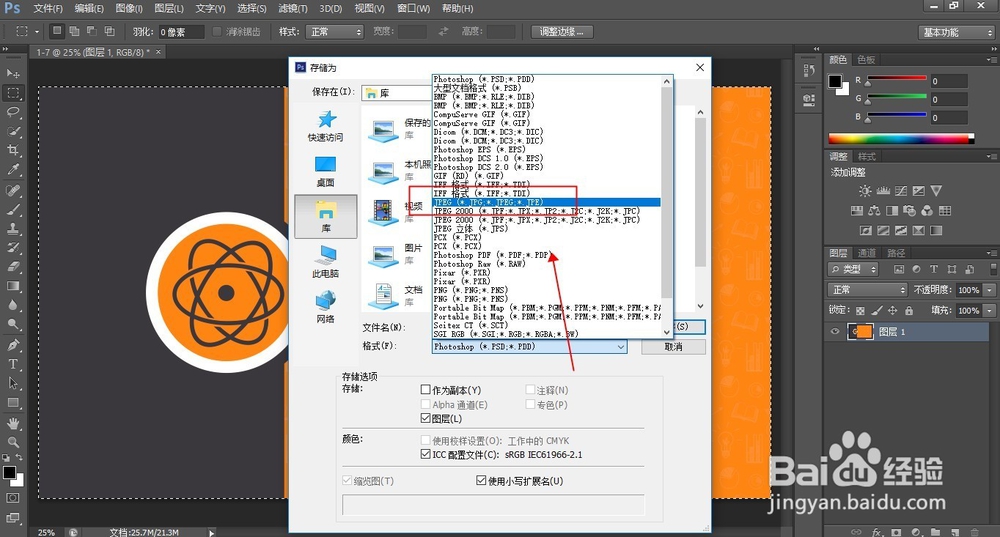
Task: Click the 调整边缘... button
Action: click(562, 31)
